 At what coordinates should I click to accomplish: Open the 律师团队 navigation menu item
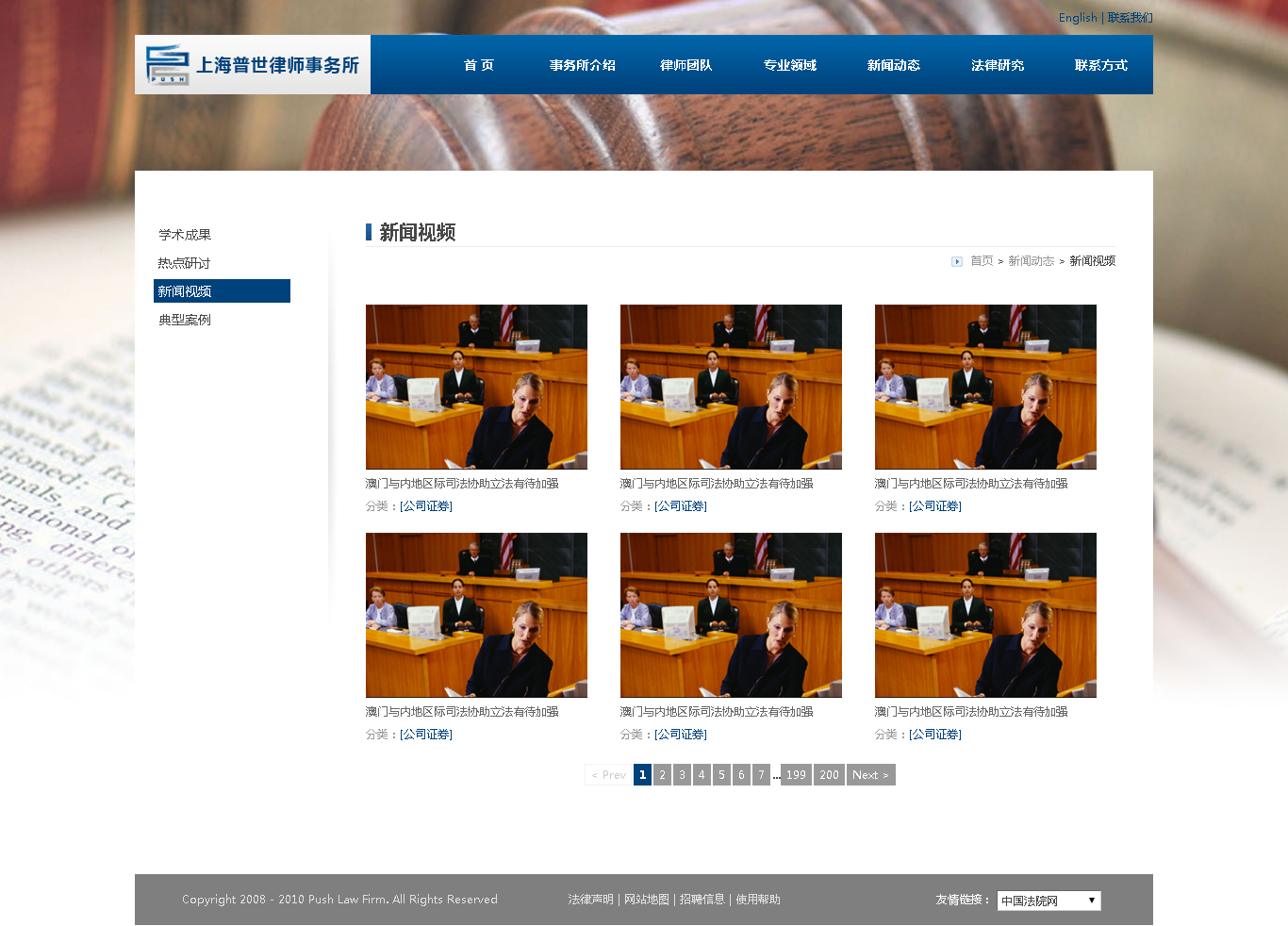pos(685,65)
